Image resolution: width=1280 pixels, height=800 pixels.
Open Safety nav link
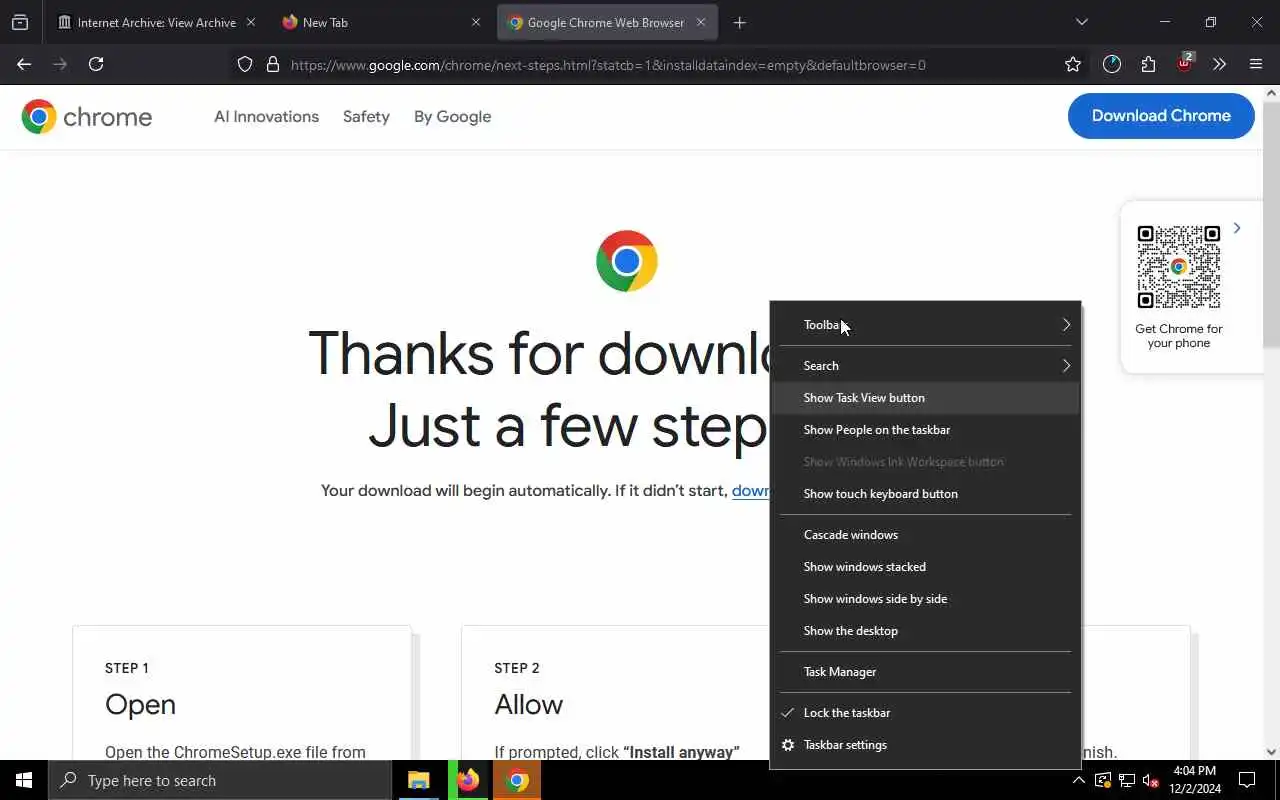(366, 117)
